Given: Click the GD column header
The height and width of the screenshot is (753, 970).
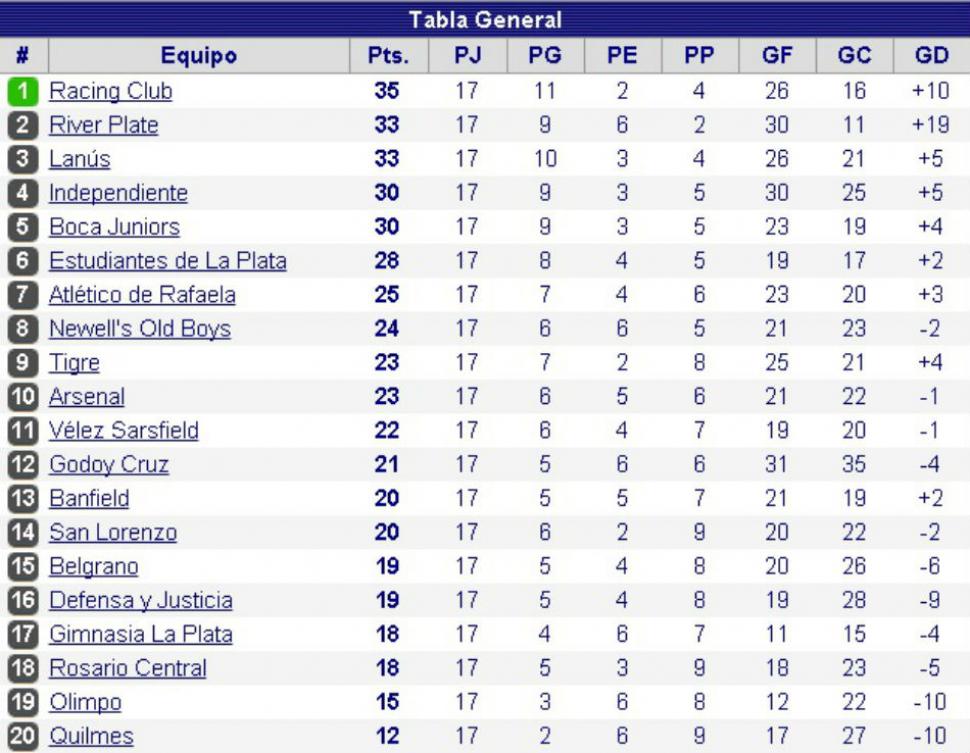Looking at the screenshot, I should (x=932, y=56).
